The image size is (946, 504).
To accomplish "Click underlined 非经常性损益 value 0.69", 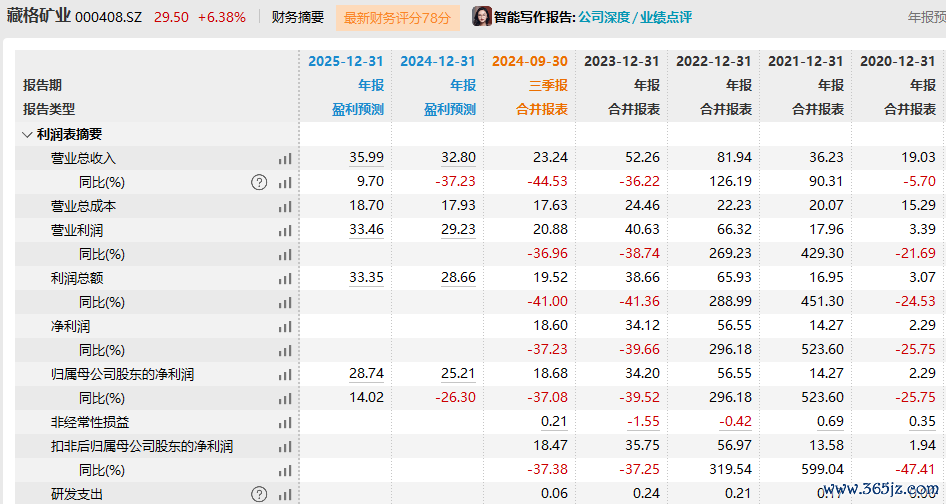I will click(x=830, y=421).
